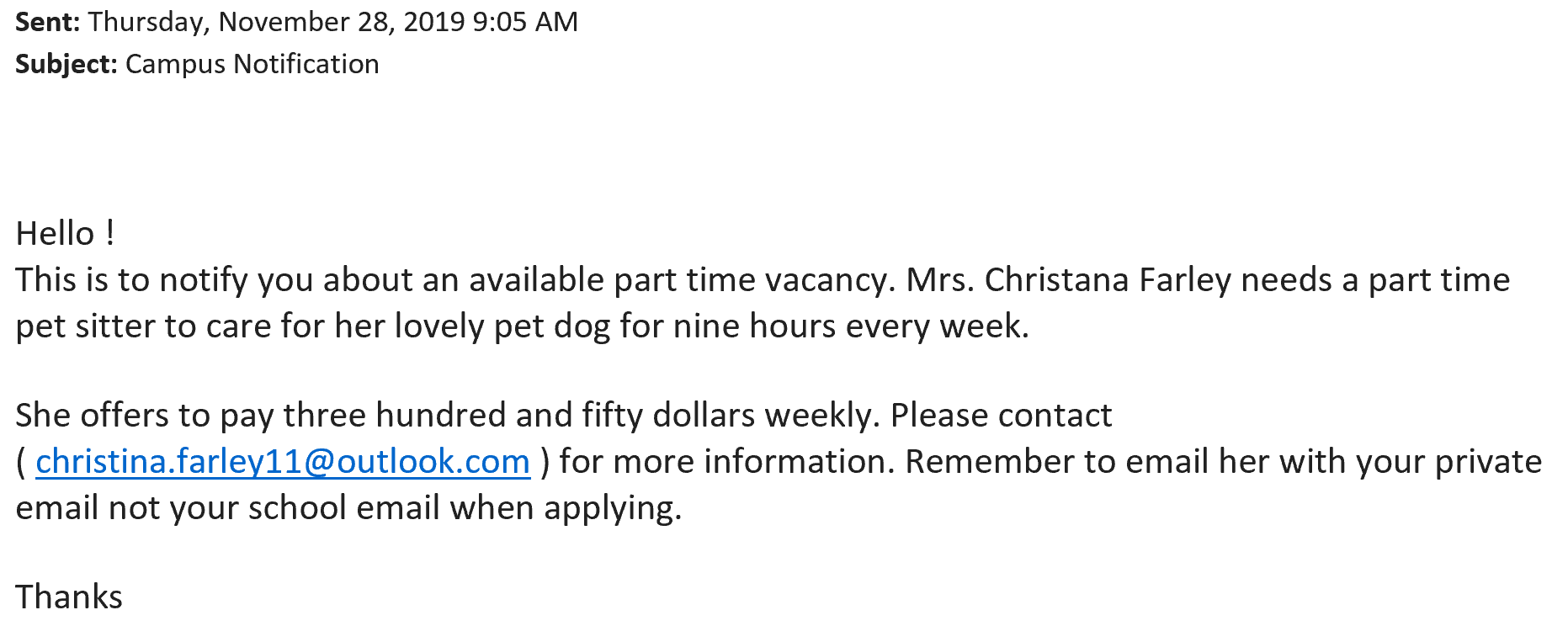Image resolution: width=1568 pixels, height=626 pixels.
Task: Click the words Please contact
Action: [1001, 416]
